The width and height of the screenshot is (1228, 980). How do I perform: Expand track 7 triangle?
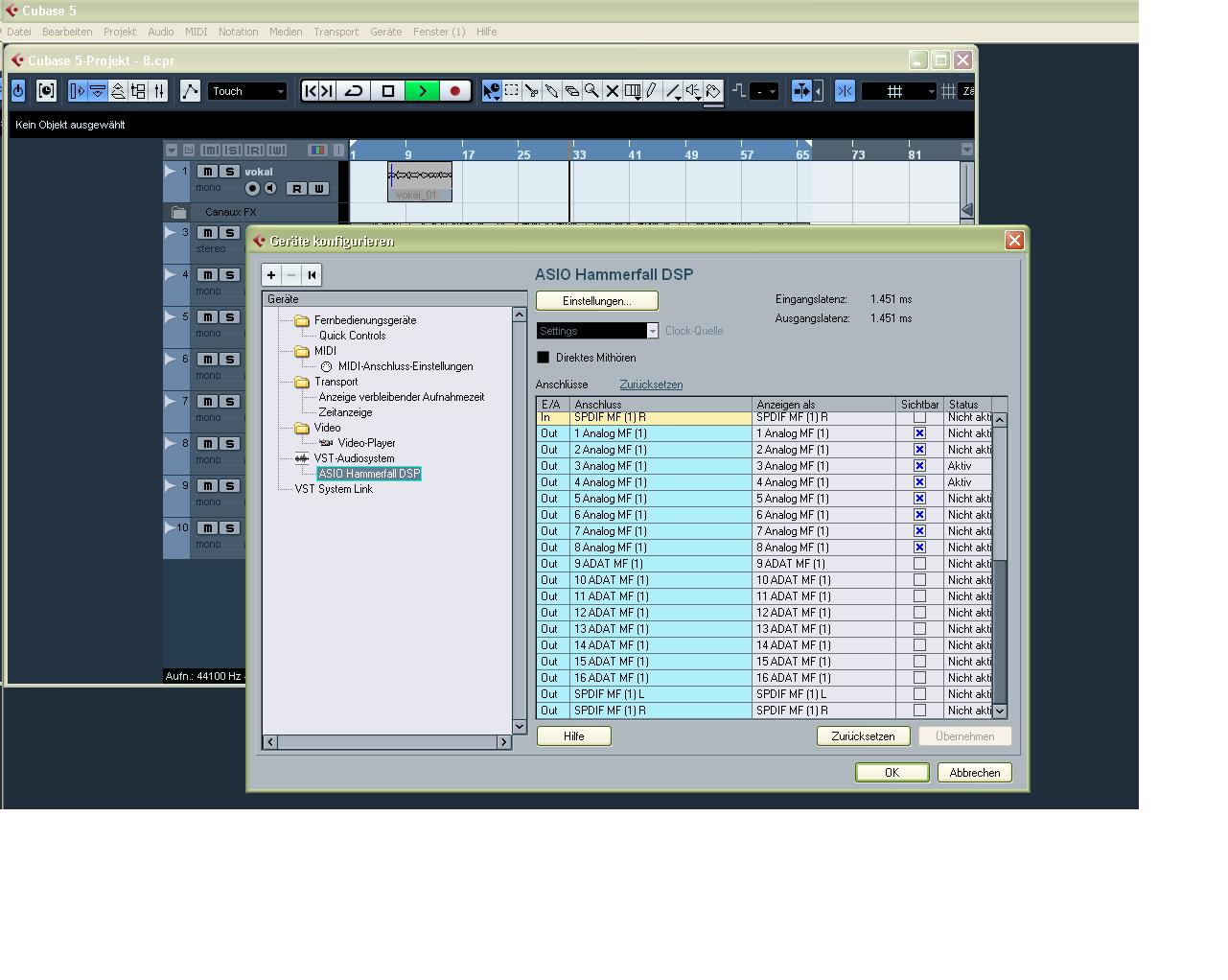coord(172,402)
